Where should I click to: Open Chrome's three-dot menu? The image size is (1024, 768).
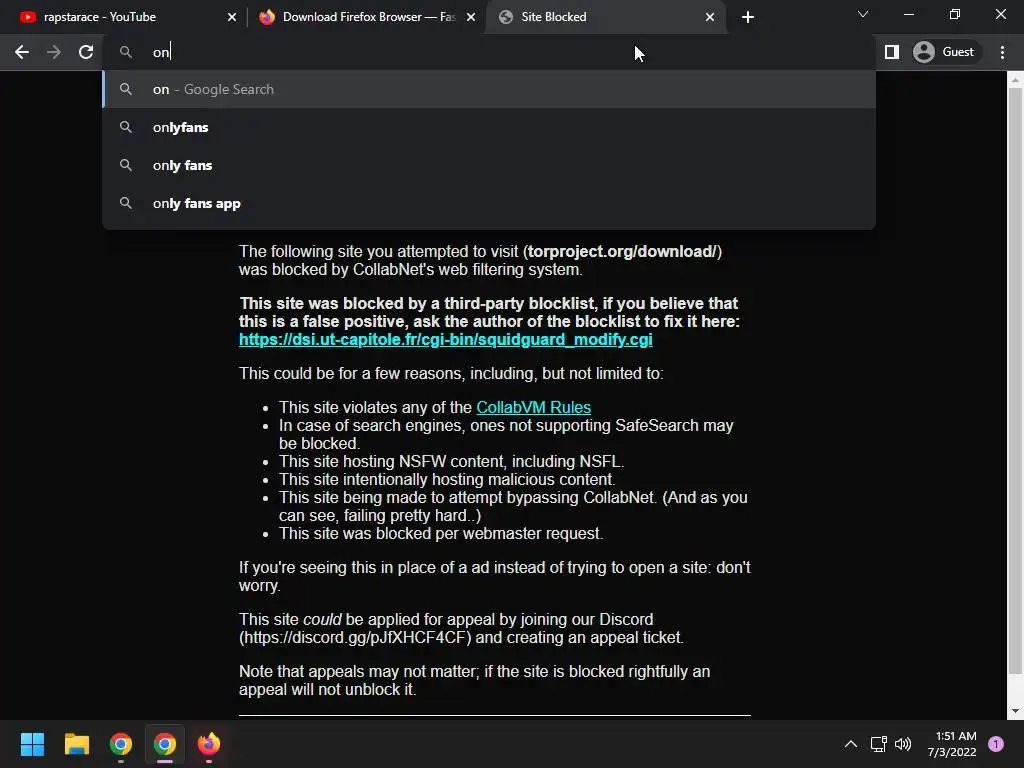point(1002,52)
